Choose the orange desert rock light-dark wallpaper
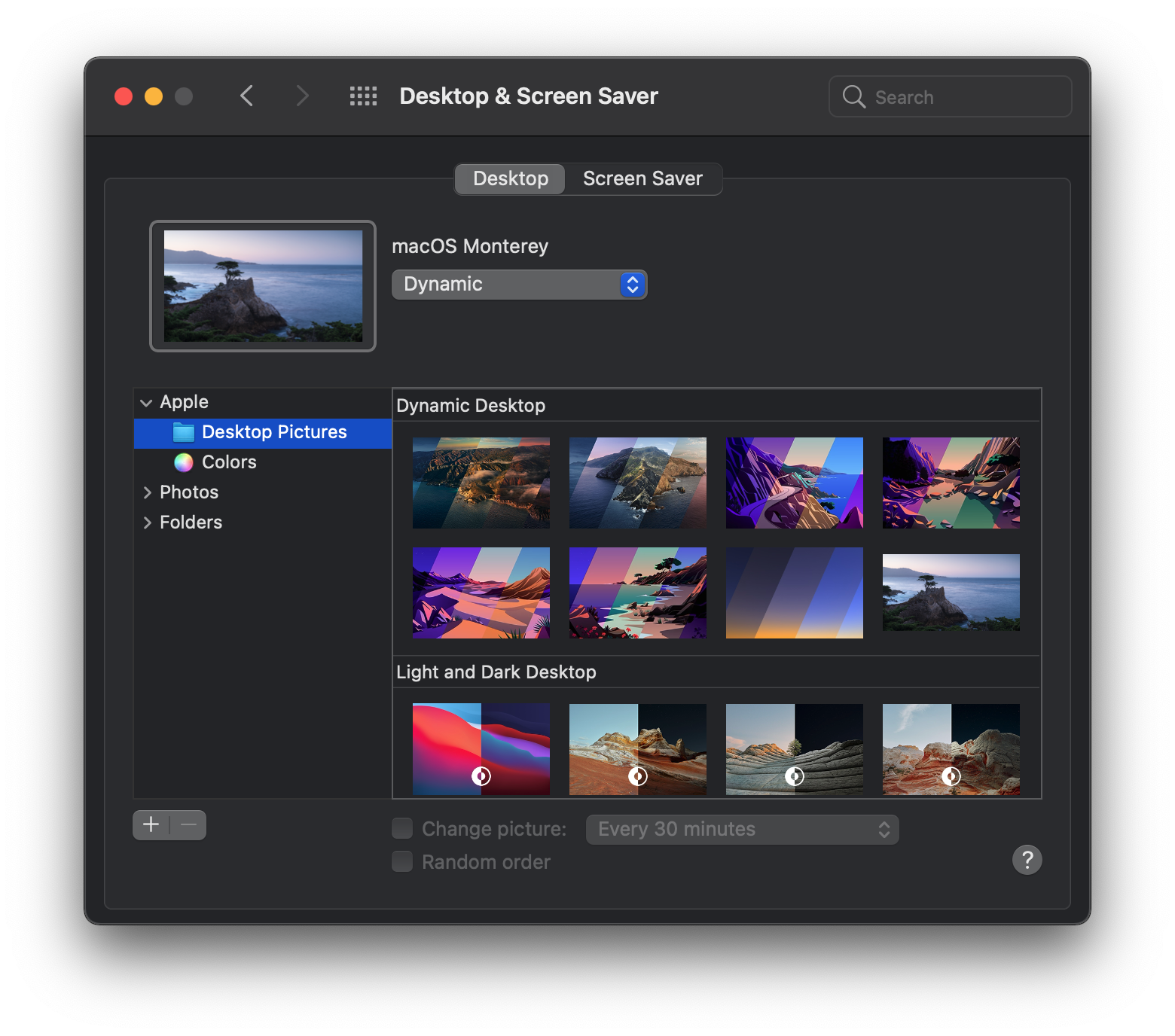 638,749
